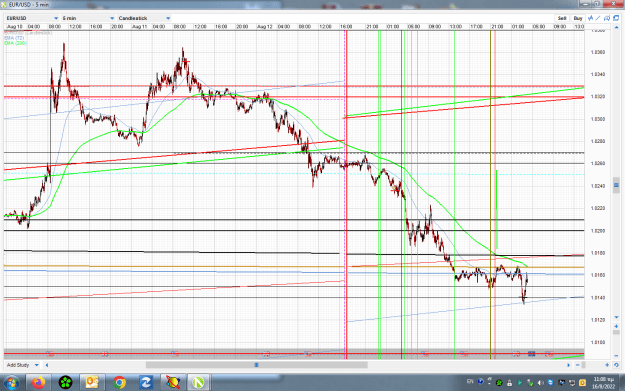Open Google Chrome from the taskbar
Screen dimensions: 625x391
coord(119,383)
